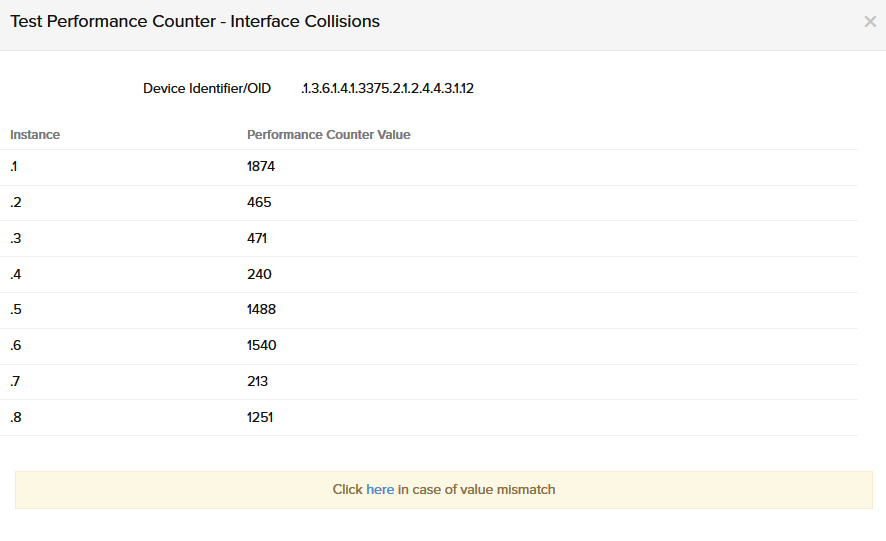The width and height of the screenshot is (886, 541).
Task: Click counter value 471
Action: pos(257,239)
